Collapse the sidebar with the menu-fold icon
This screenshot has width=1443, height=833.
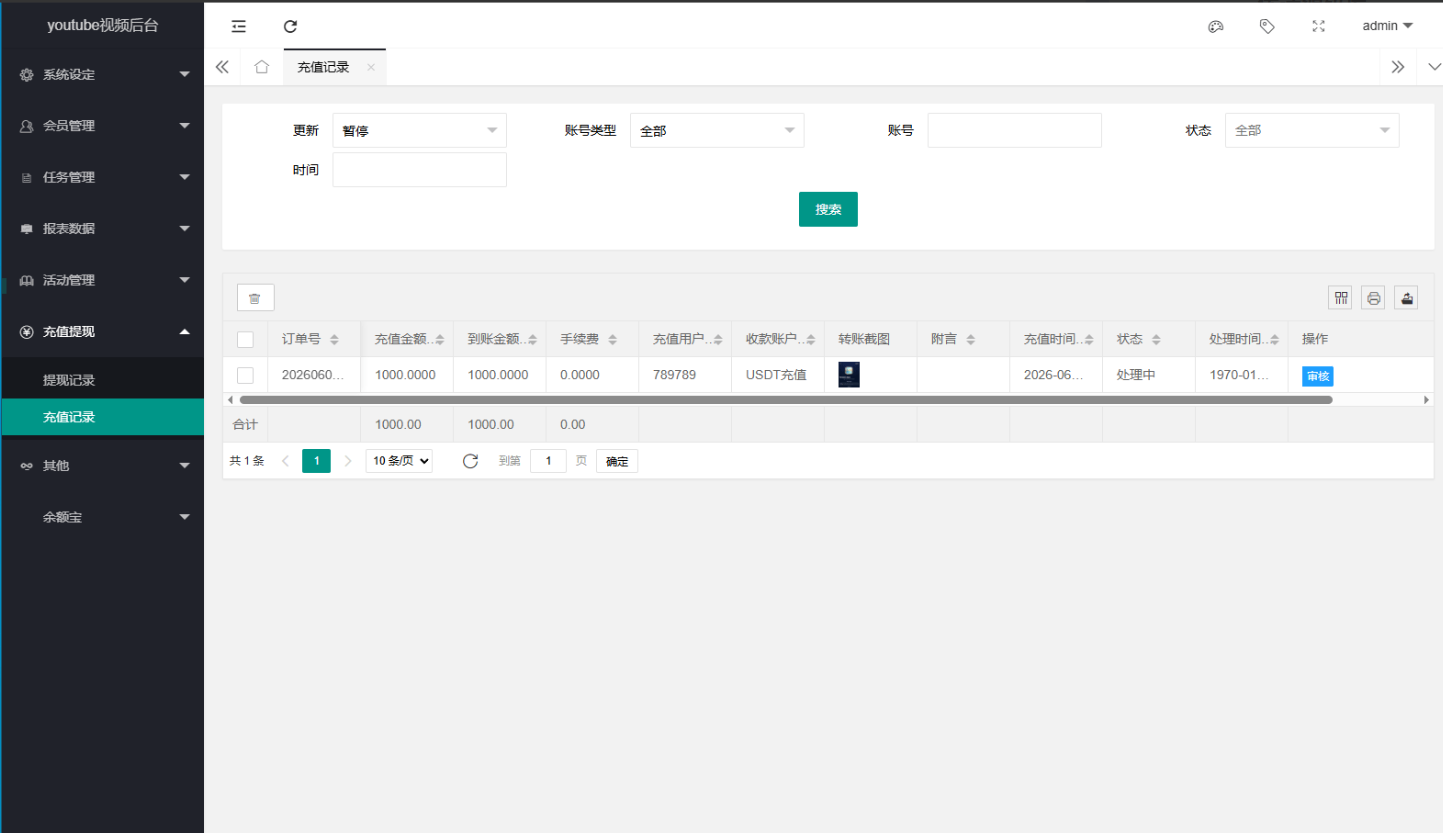(238, 26)
